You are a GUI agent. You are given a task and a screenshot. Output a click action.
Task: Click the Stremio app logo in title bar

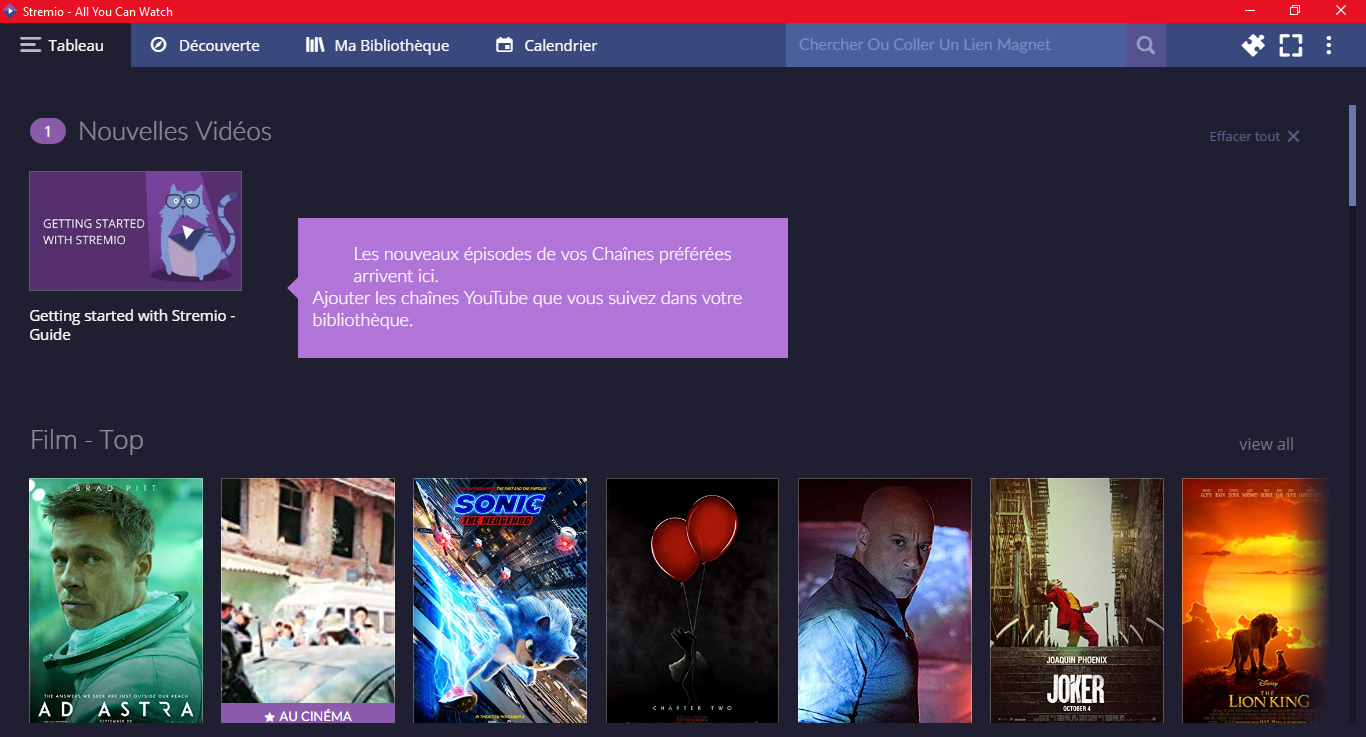(10, 11)
